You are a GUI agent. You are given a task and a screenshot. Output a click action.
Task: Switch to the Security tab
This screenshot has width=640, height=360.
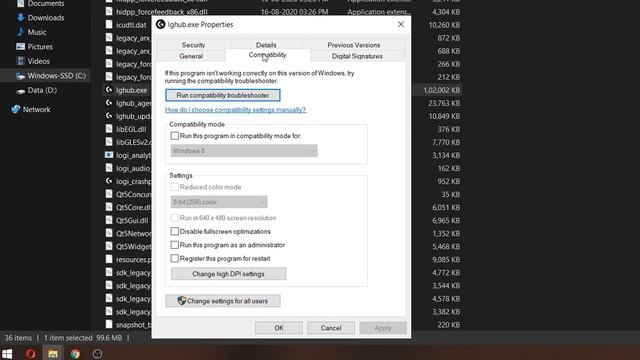pyautogui.click(x=193, y=45)
